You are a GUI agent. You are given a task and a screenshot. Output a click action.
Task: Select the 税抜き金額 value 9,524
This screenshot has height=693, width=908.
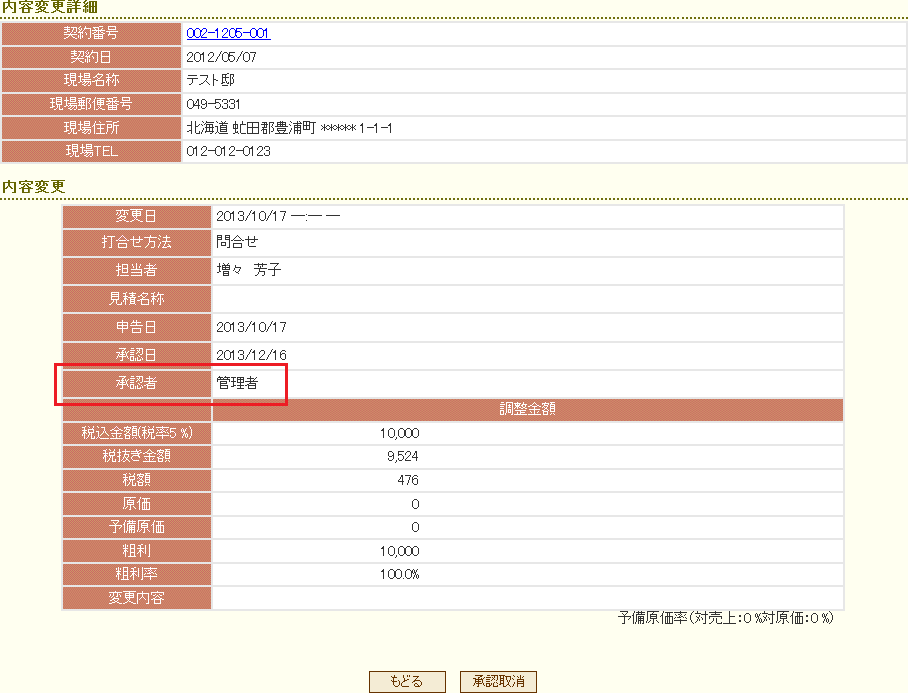400,457
